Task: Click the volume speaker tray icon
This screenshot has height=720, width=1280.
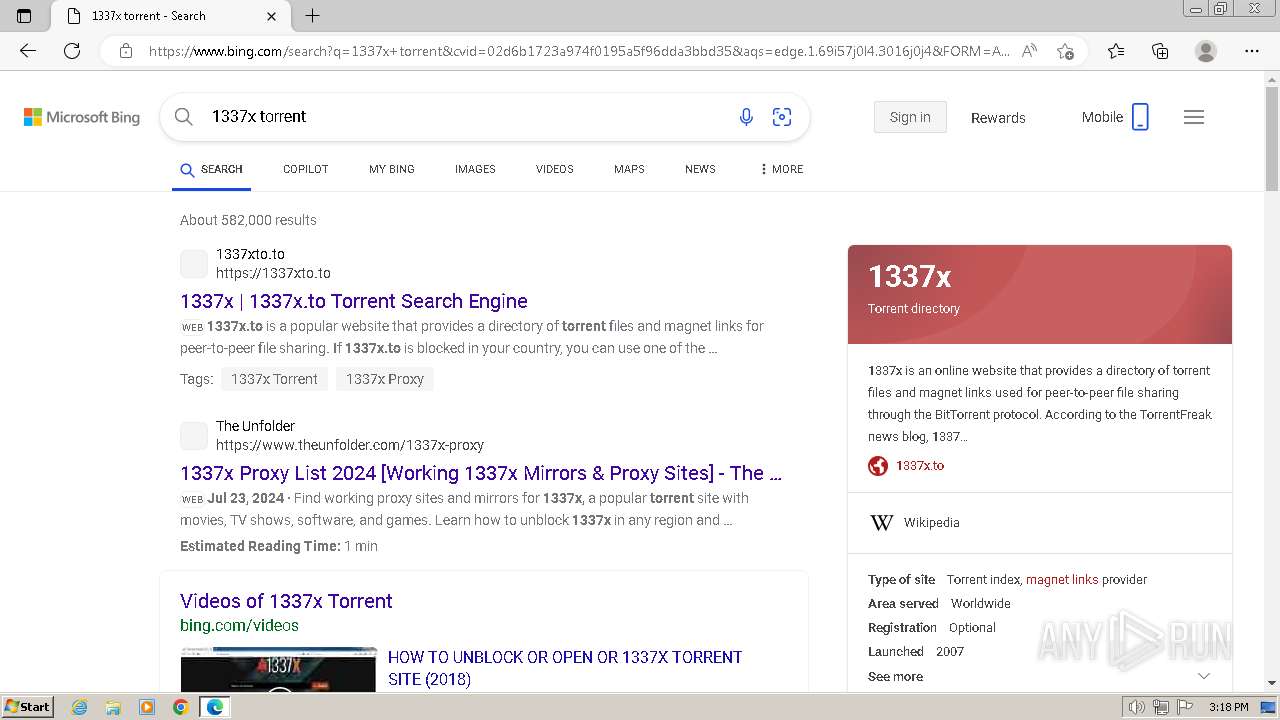Action: pyautogui.click(x=1137, y=707)
